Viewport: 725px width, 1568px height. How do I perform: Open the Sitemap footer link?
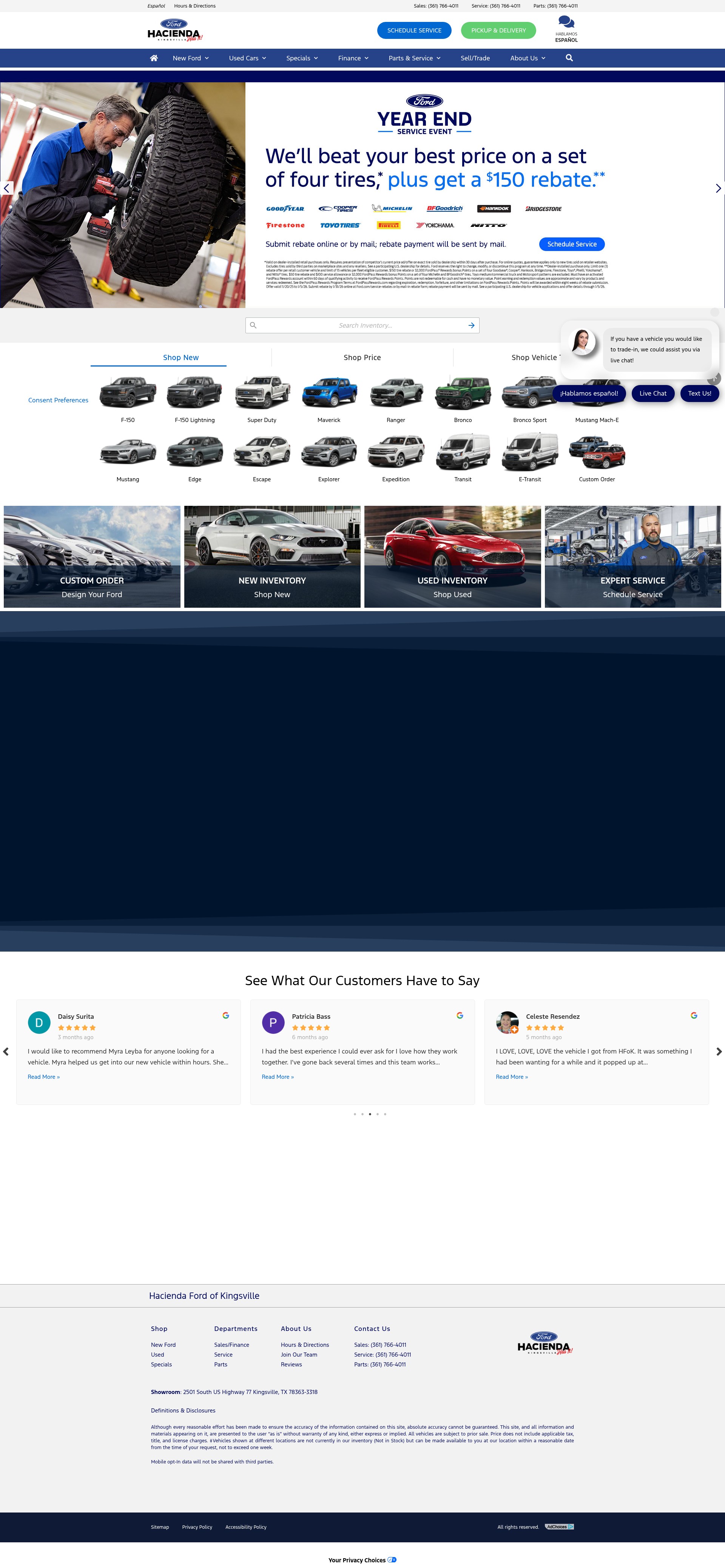click(160, 1526)
